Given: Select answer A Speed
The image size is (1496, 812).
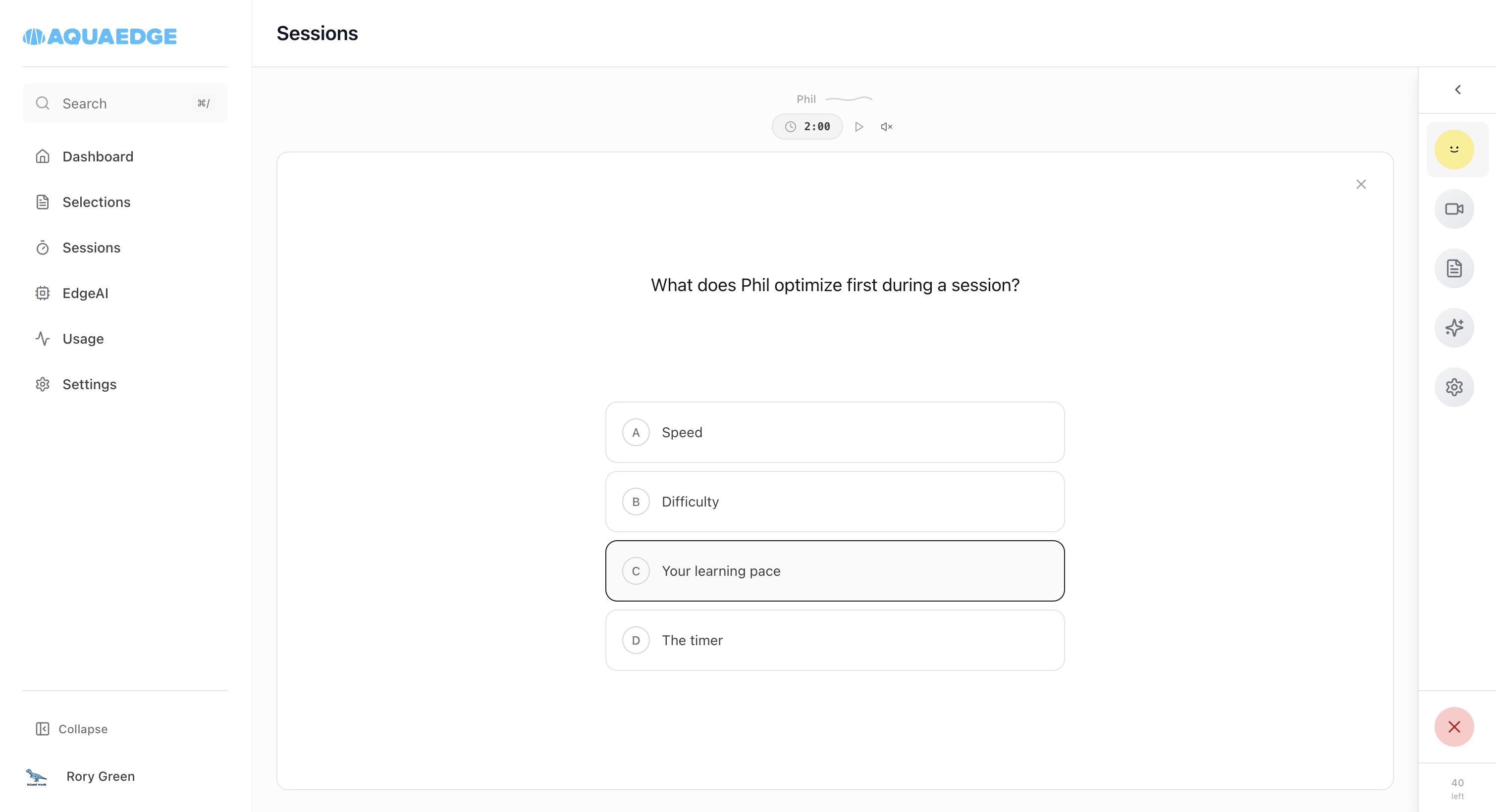Looking at the screenshot, I should [x=835, y=432].
